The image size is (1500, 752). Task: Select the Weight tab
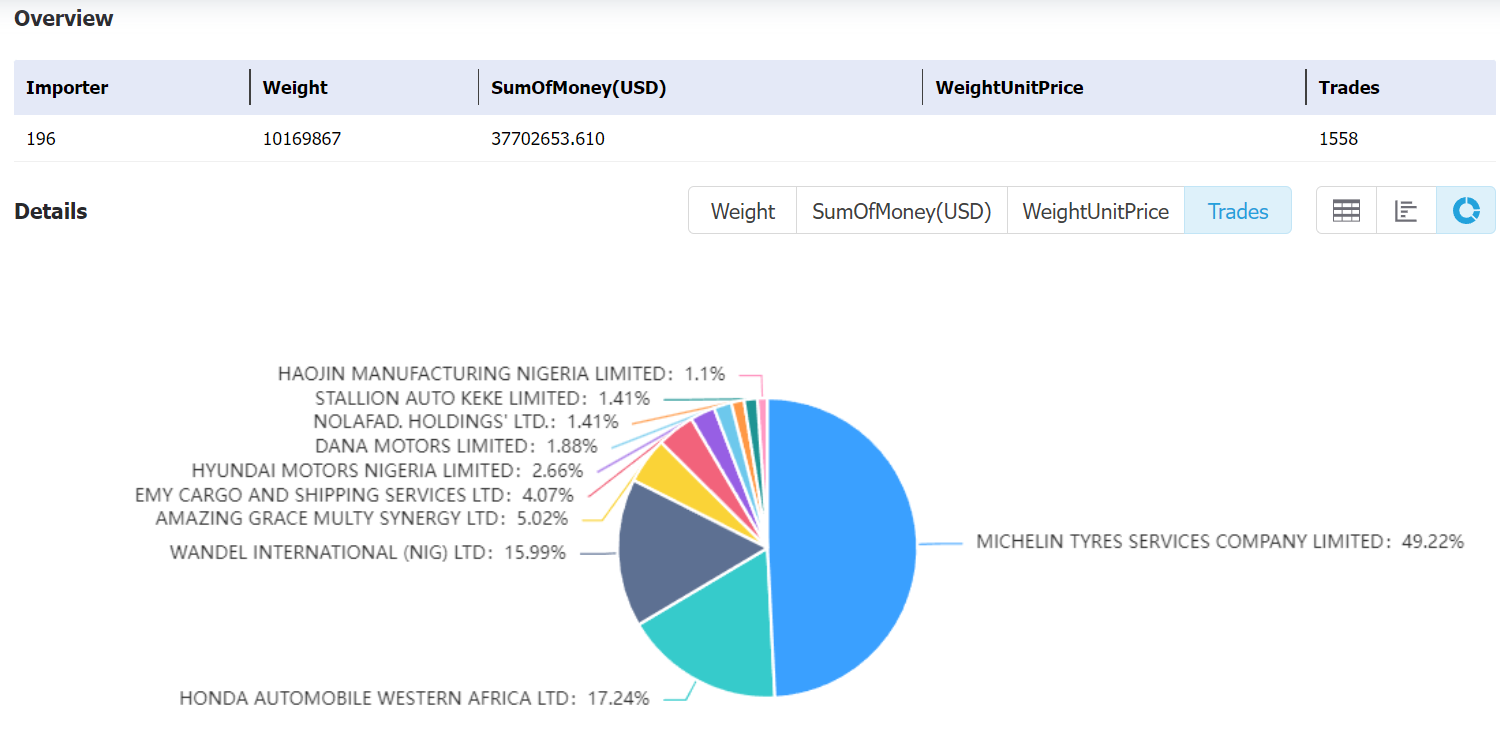click(742, 211)
